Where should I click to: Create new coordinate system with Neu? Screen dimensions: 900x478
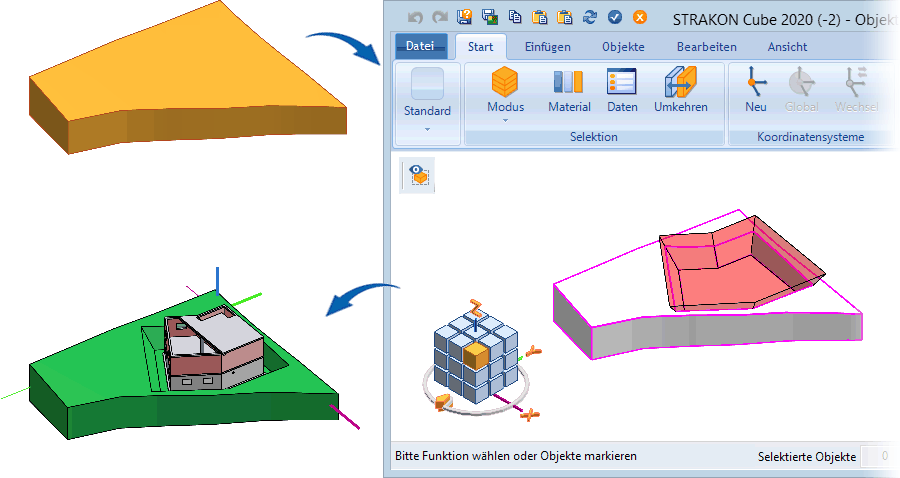point(756,84)
